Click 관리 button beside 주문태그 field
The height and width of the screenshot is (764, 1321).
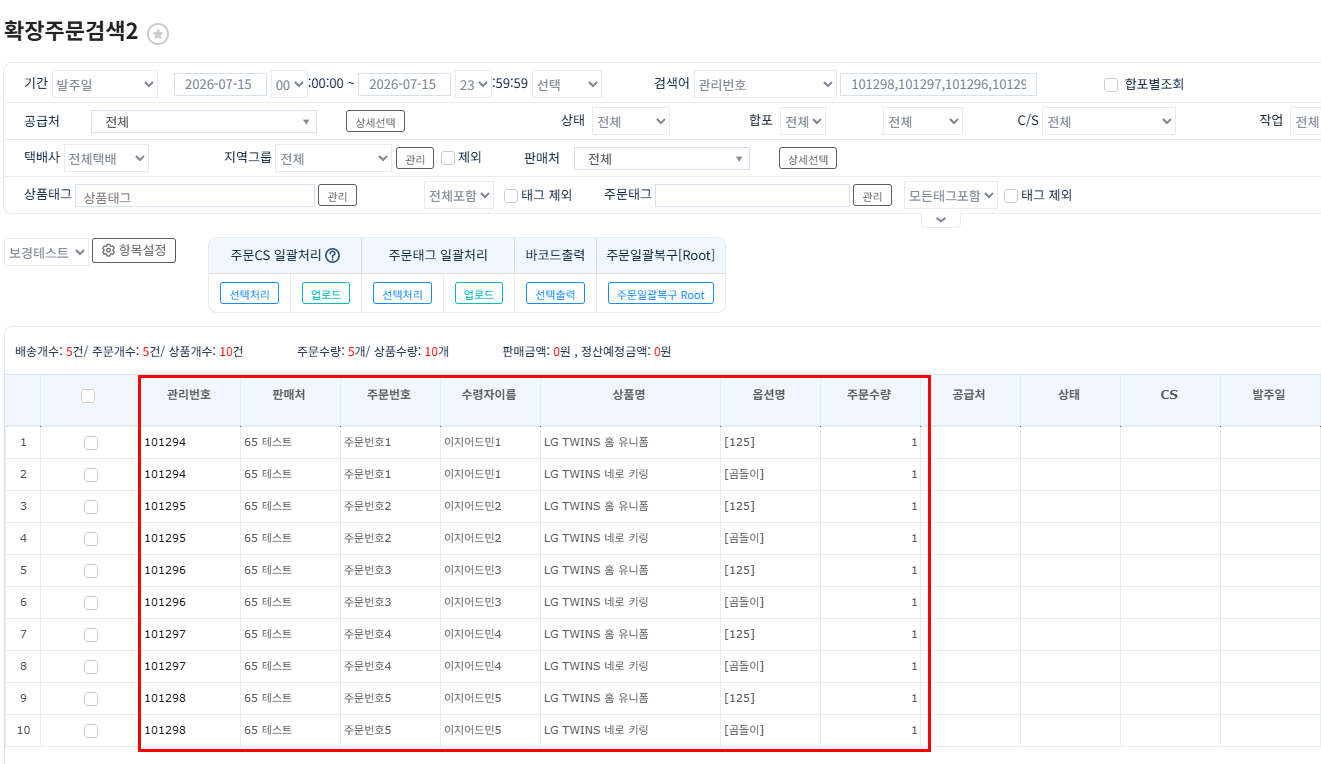pos(872,196)
